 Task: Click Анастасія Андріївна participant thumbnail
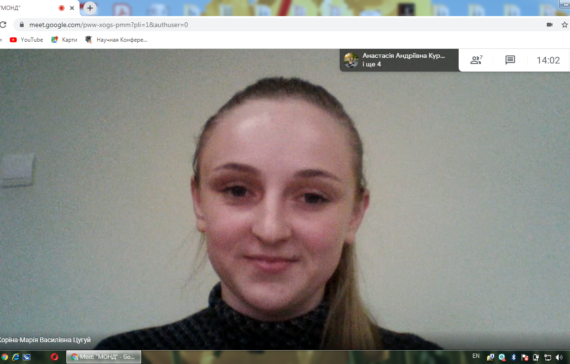pyautogui.click(x=351, y=60)
